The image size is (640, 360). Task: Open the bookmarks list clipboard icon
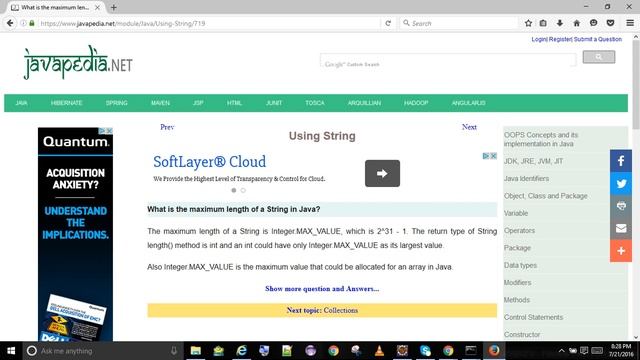pyautogui.click(x=543, y=23)
